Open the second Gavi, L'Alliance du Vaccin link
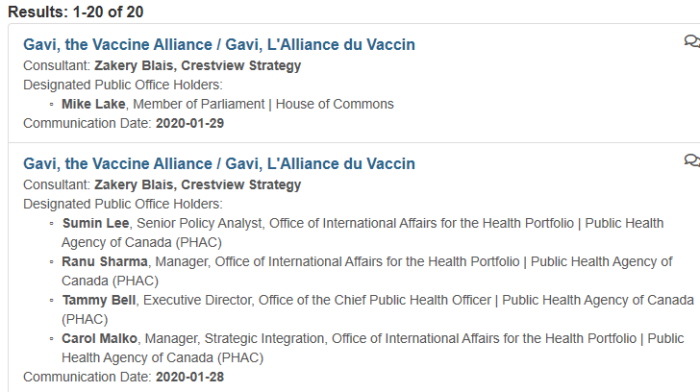 tap(320, 164)
